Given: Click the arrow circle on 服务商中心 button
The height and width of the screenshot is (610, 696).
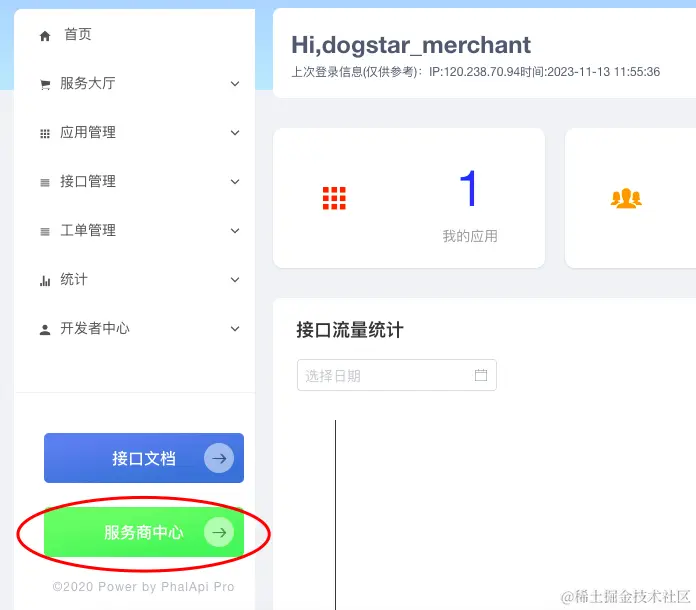Looking at the screenshot, I should 219,532.
